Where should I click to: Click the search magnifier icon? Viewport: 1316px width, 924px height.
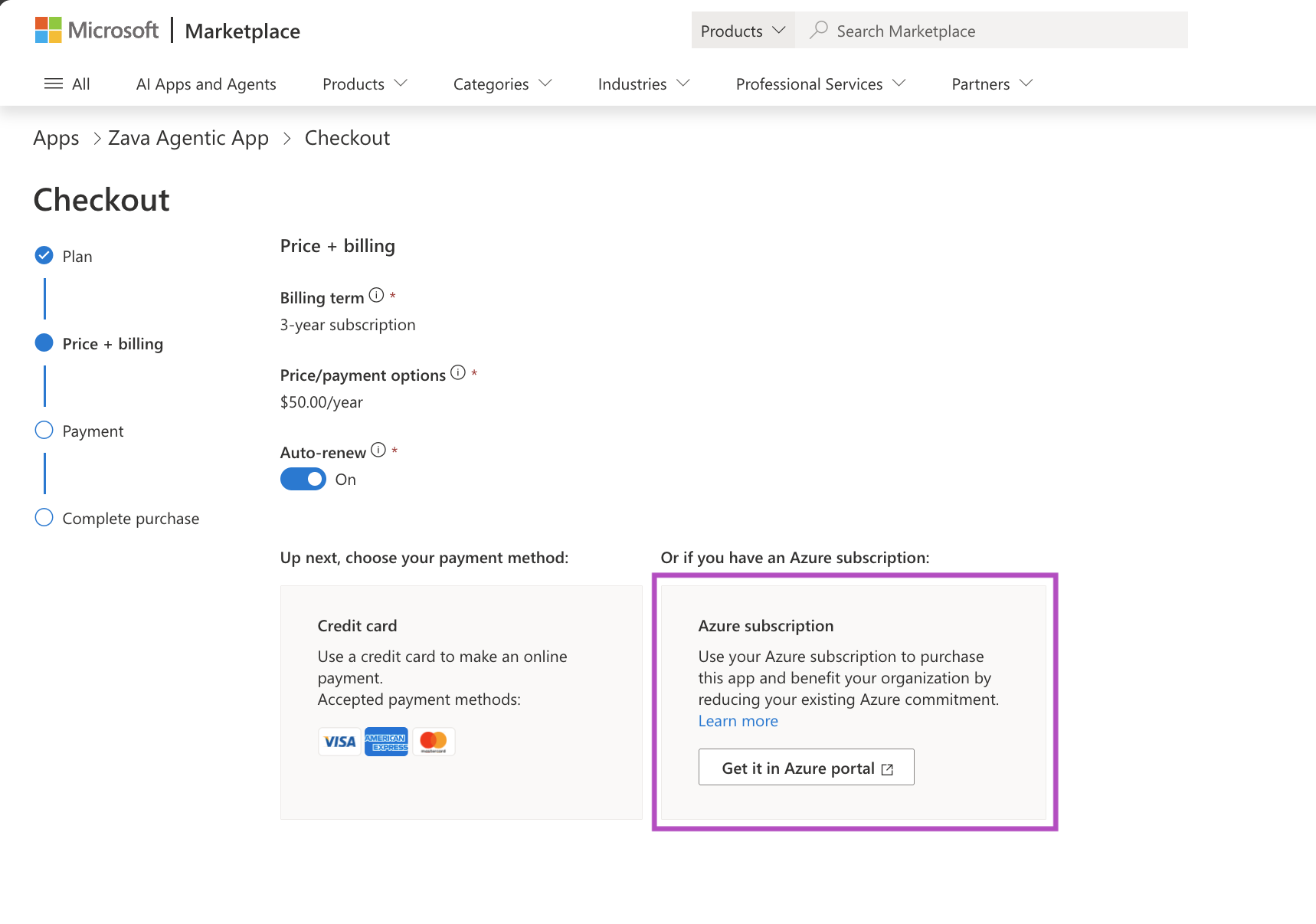pyautogui.click(x=818, y=30)
